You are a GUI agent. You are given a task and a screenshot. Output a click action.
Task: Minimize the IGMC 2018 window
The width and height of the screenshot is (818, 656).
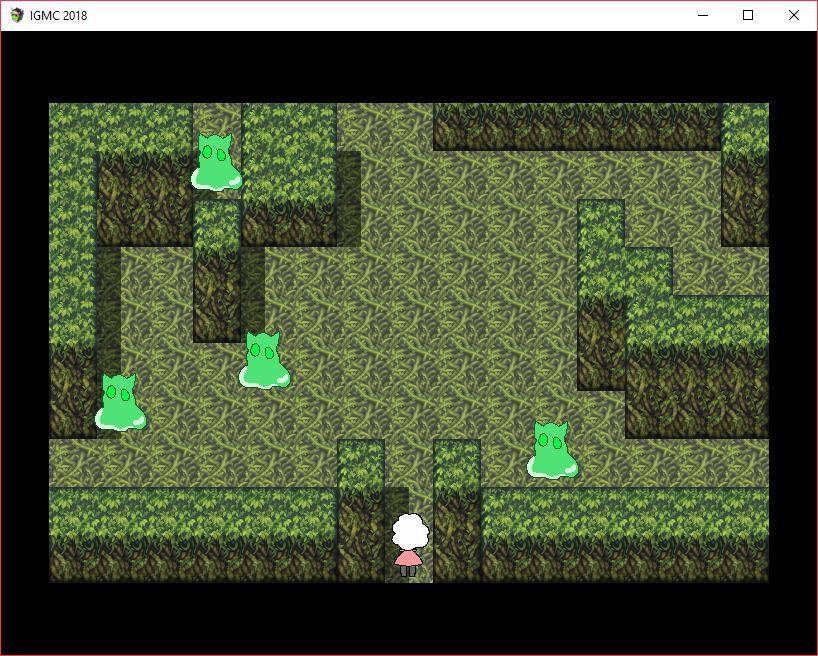(703, 15)
